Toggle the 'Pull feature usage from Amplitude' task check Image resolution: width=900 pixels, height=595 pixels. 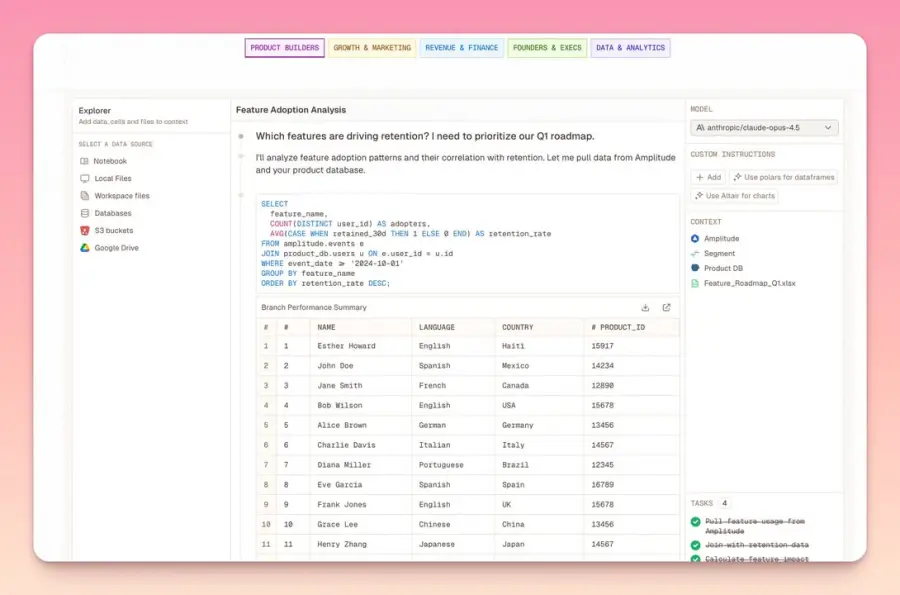click(x=696, y=522)
